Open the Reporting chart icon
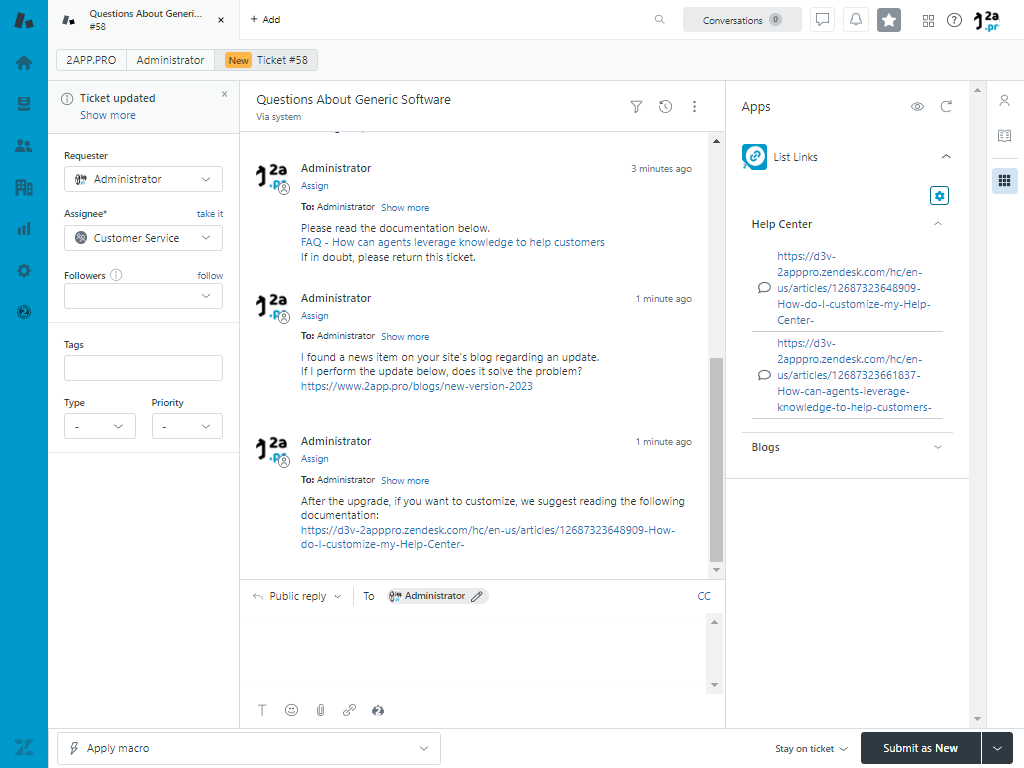 [23, 228]
